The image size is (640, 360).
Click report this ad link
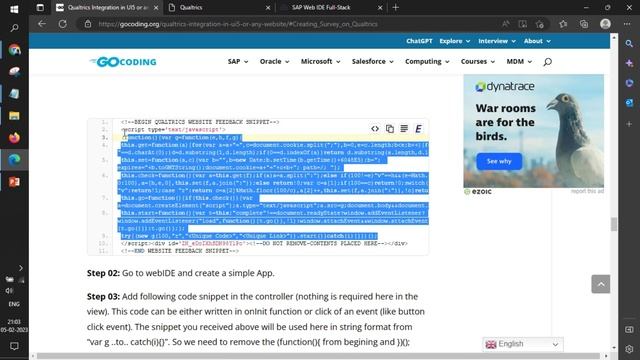(x=587, y=191)
